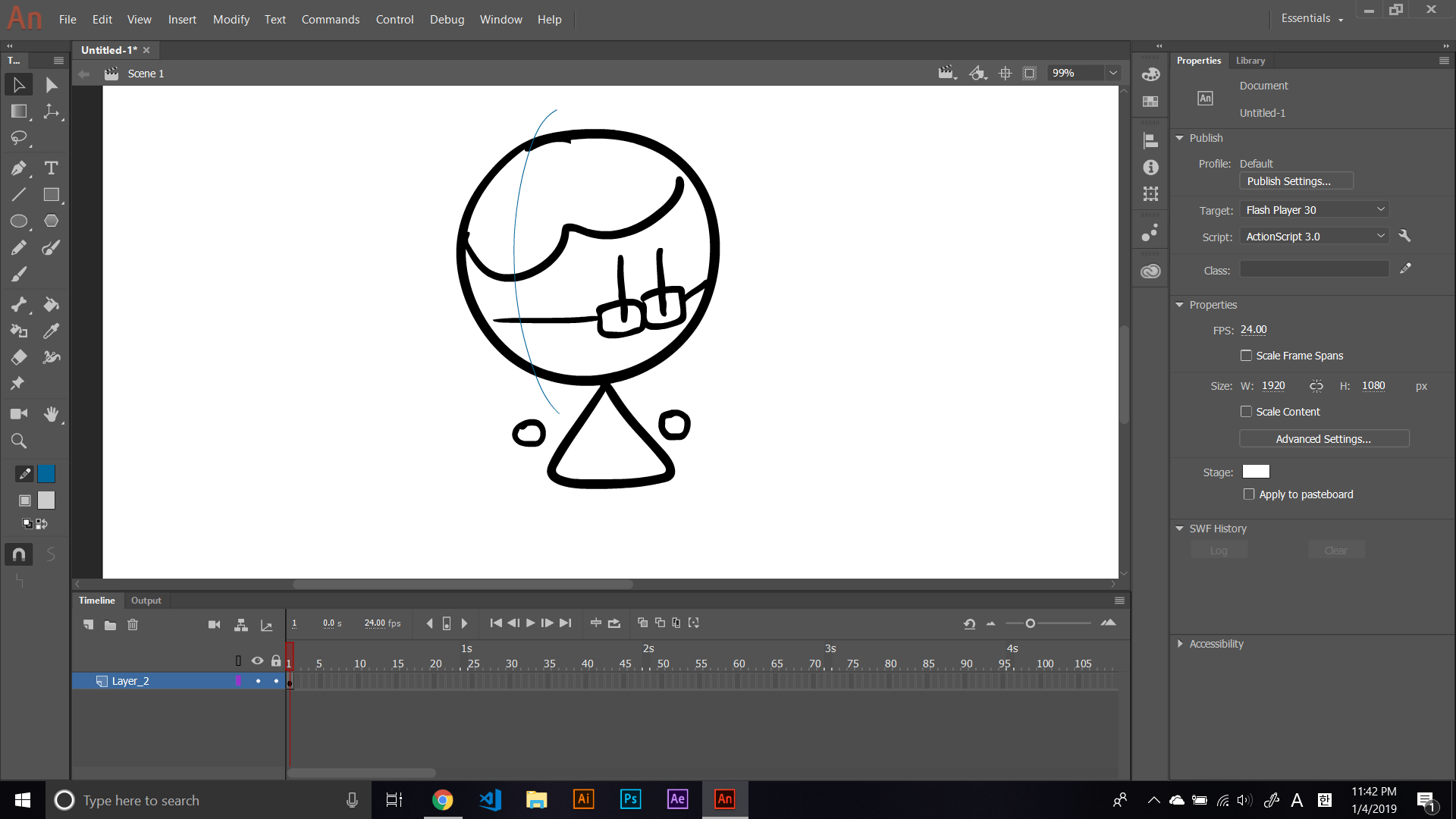Hide Layer_2 using the eye toggle
The width and height of the screenshot is (1456, 819).
[x=258, y=680]
